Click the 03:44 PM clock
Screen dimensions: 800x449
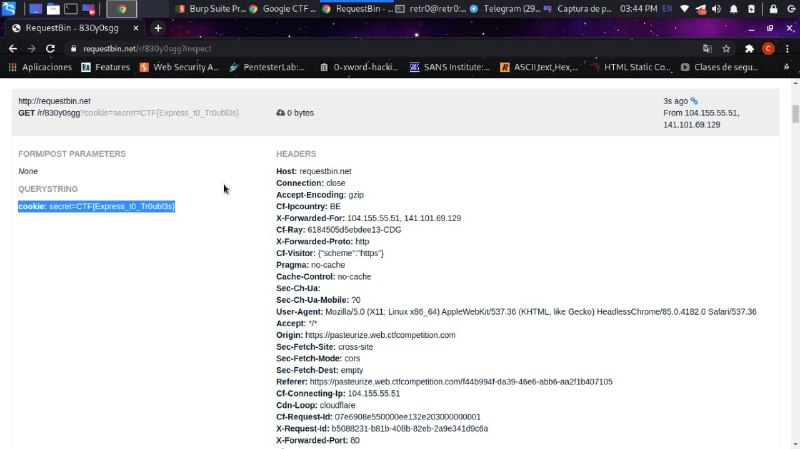pyautogui.click(x=638, y=9)
